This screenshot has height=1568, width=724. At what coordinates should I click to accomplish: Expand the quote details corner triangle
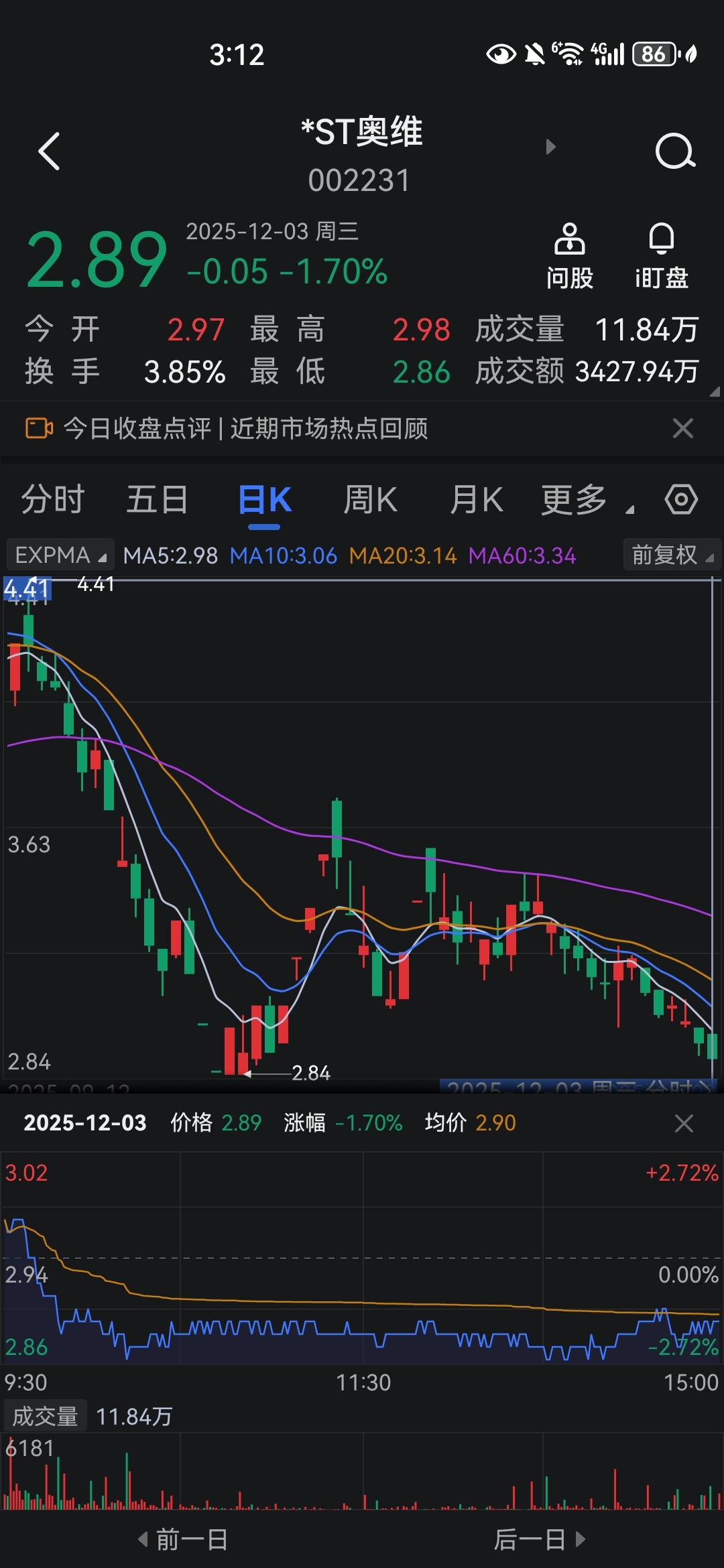tap(715, 391)
